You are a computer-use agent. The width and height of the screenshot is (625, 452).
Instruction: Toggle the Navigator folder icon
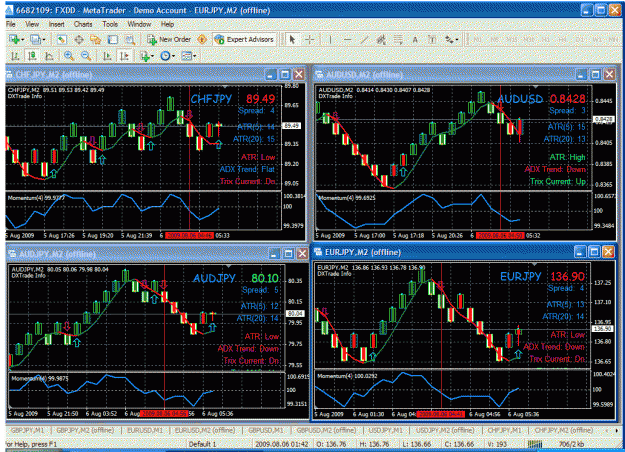(x=96, y=39)
